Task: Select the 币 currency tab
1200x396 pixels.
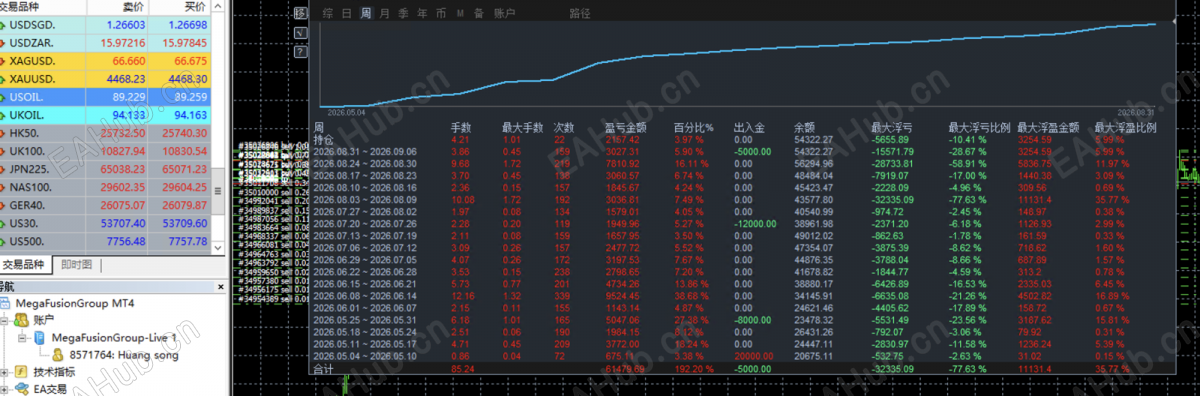Action: click(440, 14)
